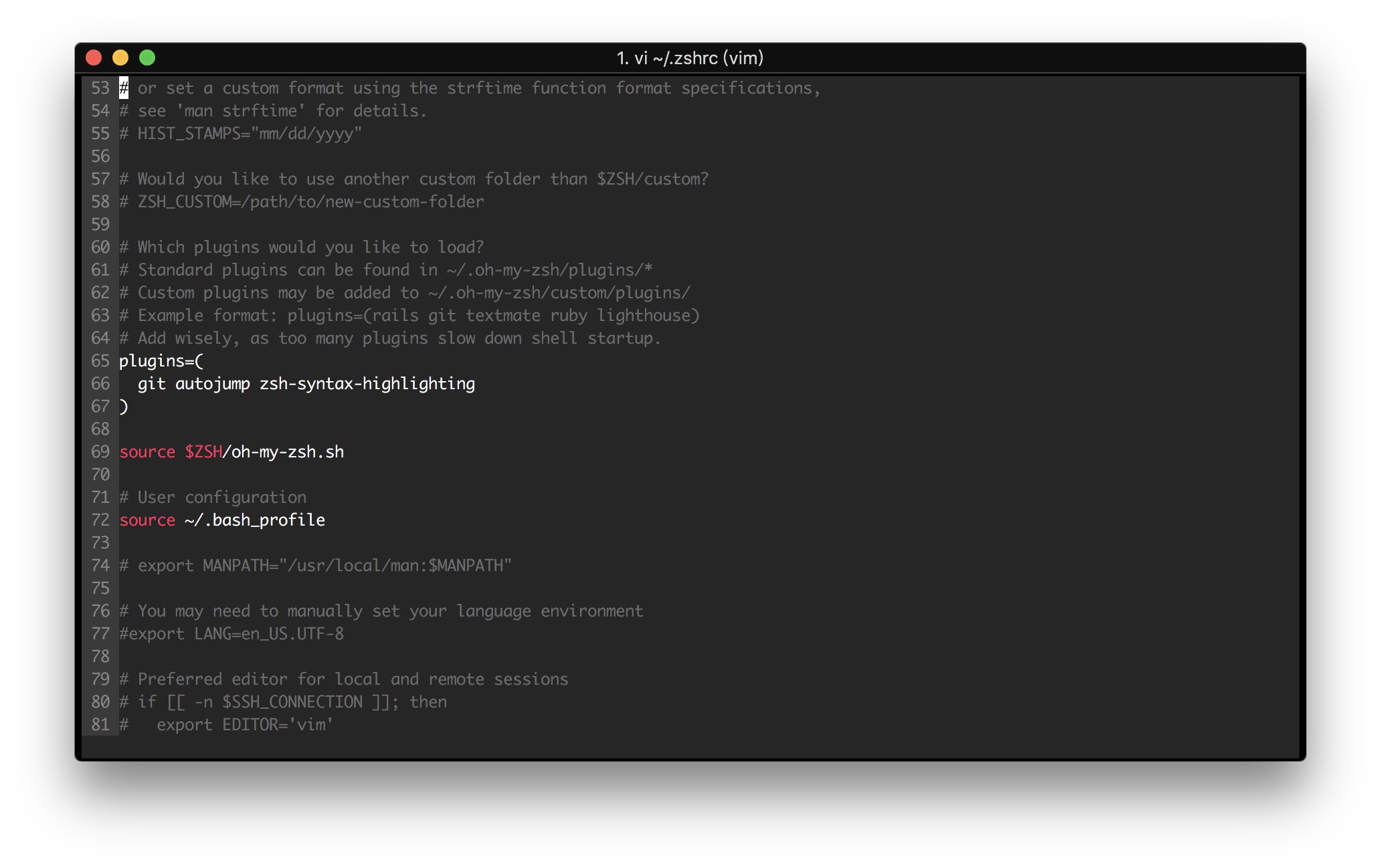Place cursor on 'plugins=(' line 65
This screenshot has height=868, width=1381.
coord(161,361)
